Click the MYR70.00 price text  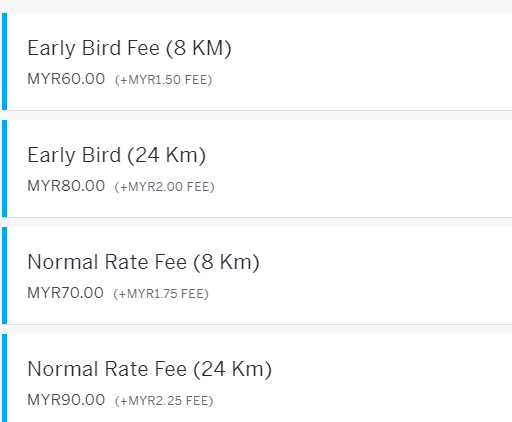click(65, 293)
